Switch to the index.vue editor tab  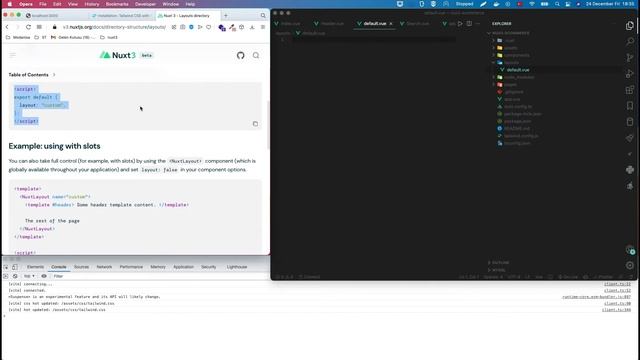pos(290,24)
